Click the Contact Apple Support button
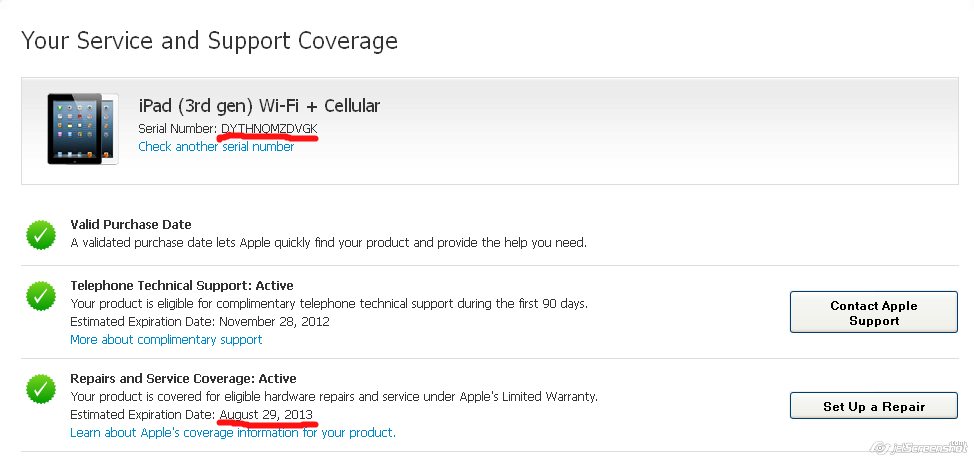This screenshot has width=974, height=460. pyautogui.click(x=873, y=312)
